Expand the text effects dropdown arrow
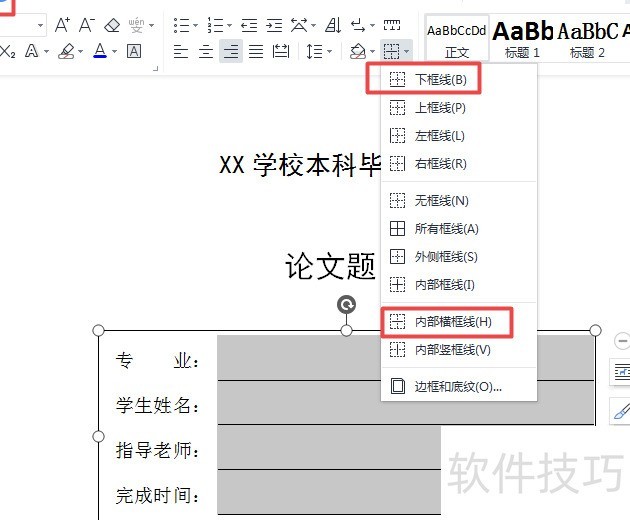The width and height of the screenshot is (630, 520). 46,51
